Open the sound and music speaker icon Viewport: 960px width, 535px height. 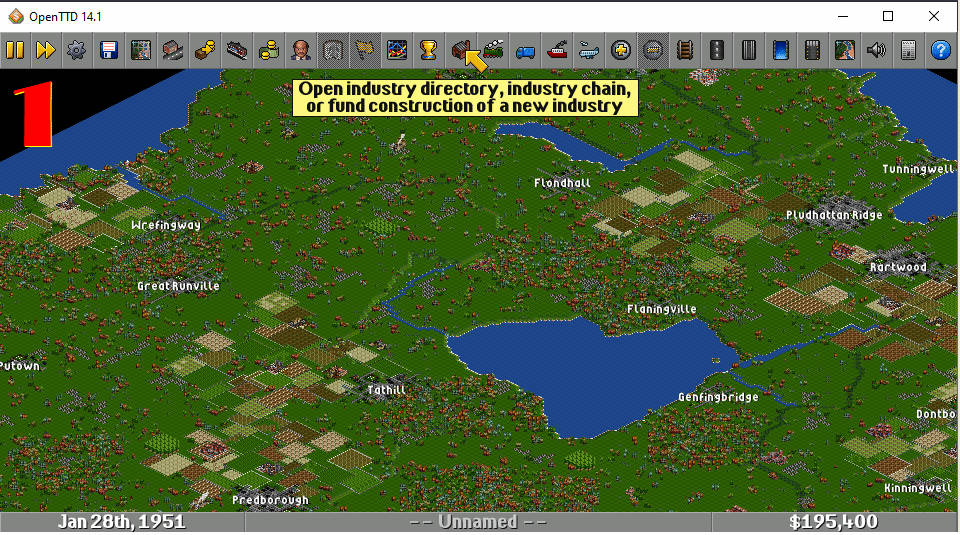[876, 50]
